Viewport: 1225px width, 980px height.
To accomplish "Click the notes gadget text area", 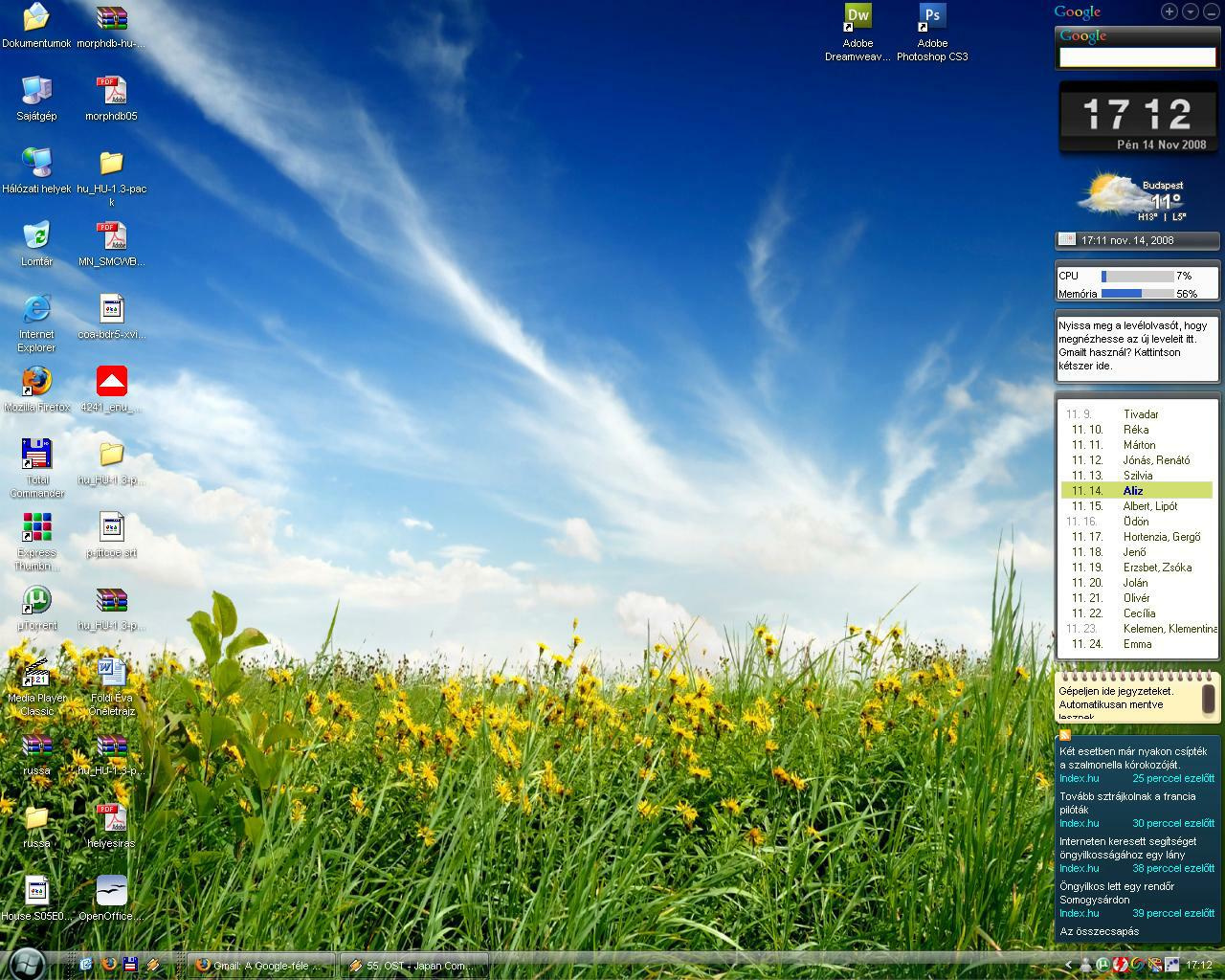I will (x=1127, y=701).
